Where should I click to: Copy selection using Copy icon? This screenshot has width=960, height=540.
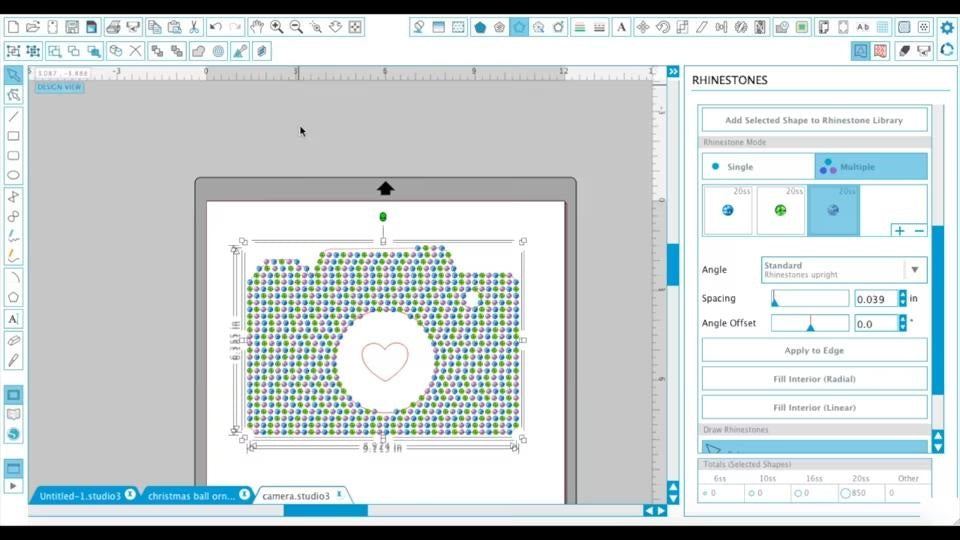(x=154, y=27)
